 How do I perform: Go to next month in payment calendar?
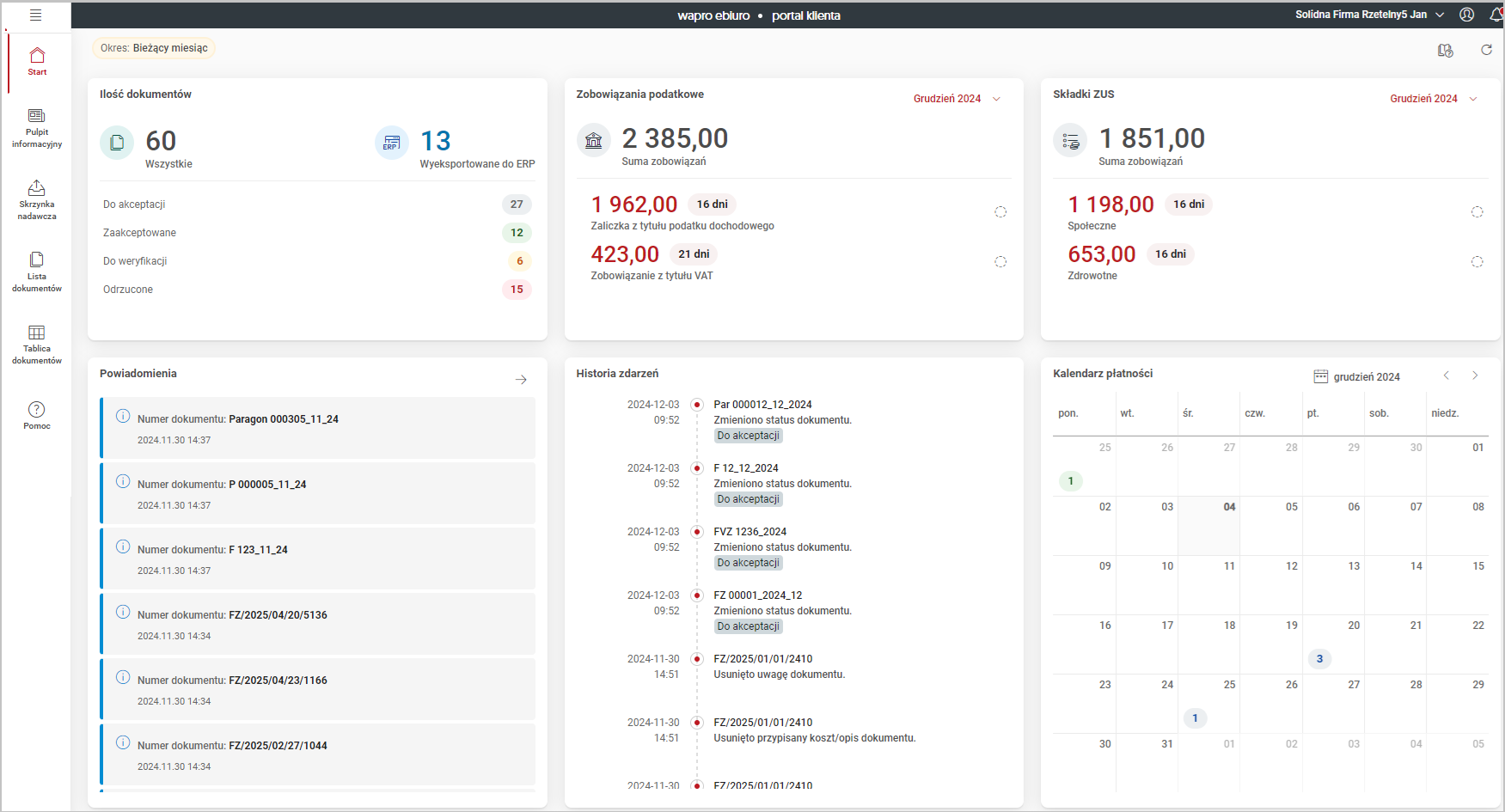[x=1475, y=375]
